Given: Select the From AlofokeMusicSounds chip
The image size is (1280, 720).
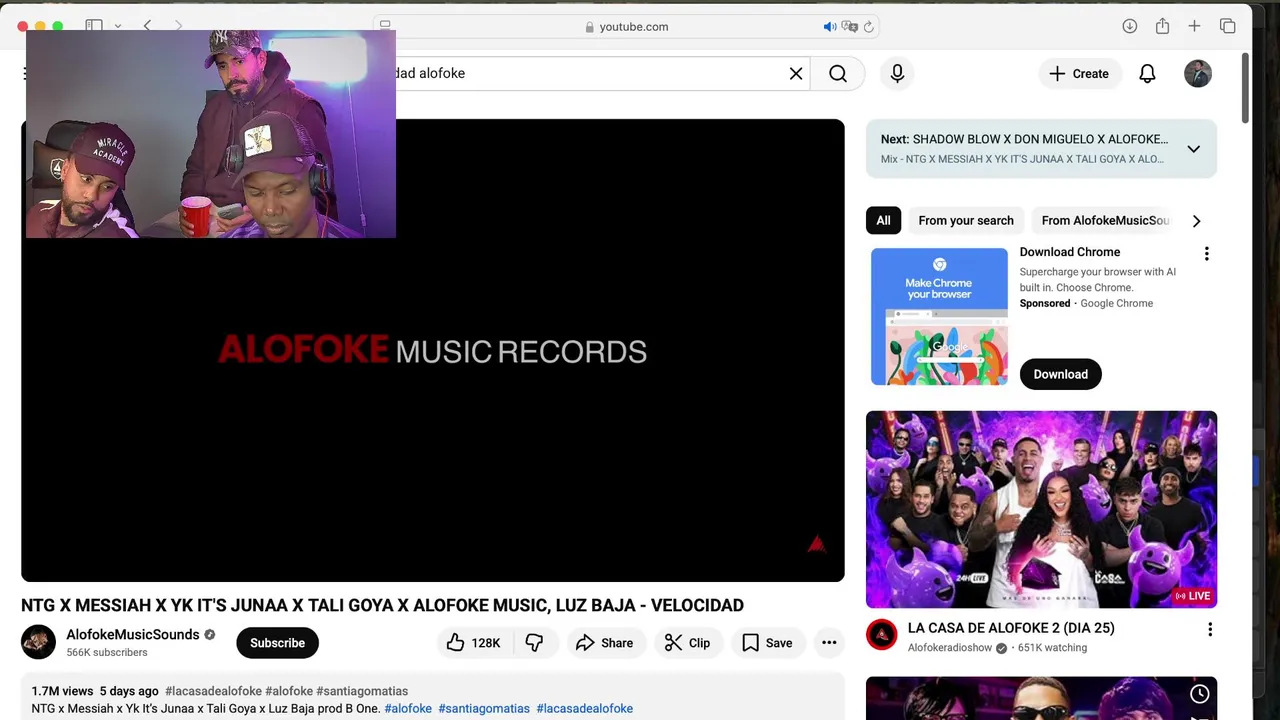Looking at the screenshot, I should tap(1105, 221).
